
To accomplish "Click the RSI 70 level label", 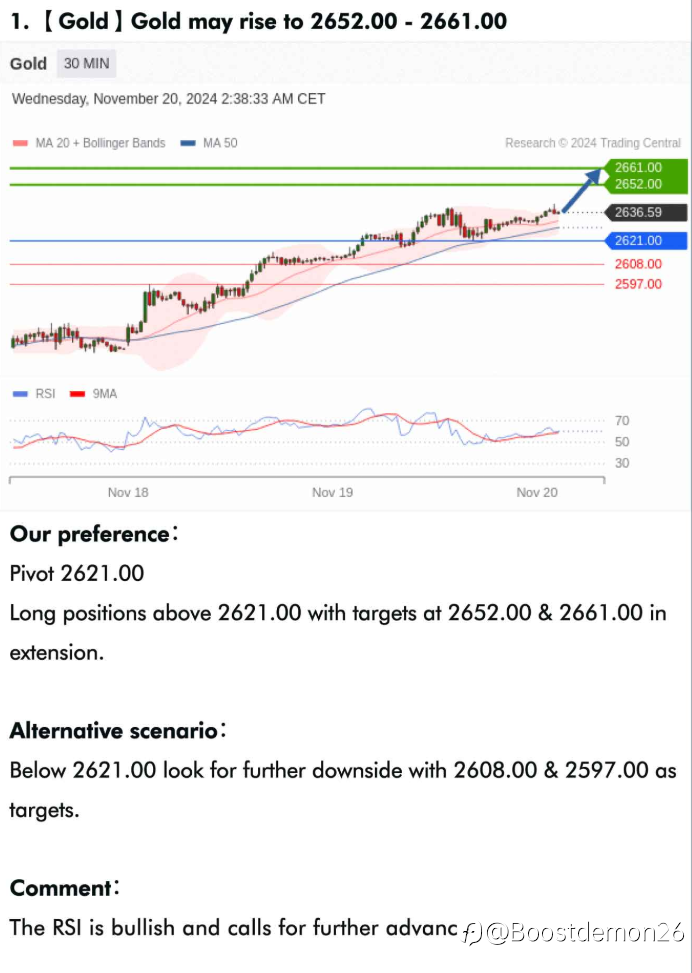I will (622, 421).
